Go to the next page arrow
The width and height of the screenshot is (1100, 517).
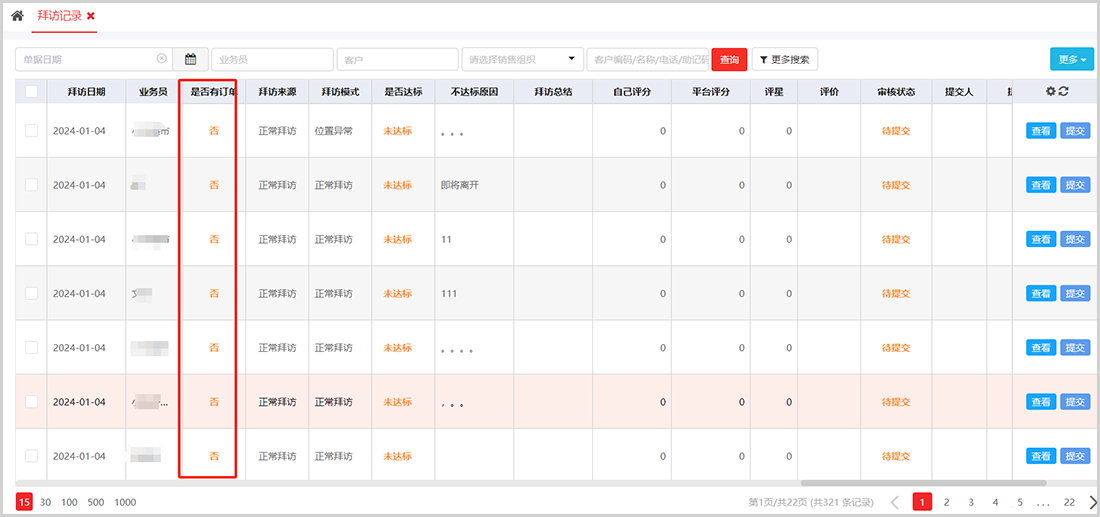[1093, 502]
